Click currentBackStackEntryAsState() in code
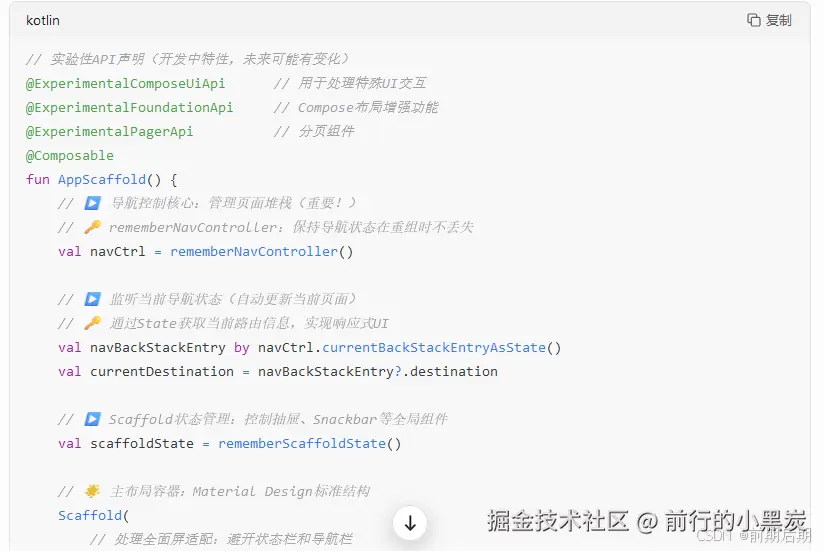The height and width of the screenshot is (551, 824). tap(441, 348)
